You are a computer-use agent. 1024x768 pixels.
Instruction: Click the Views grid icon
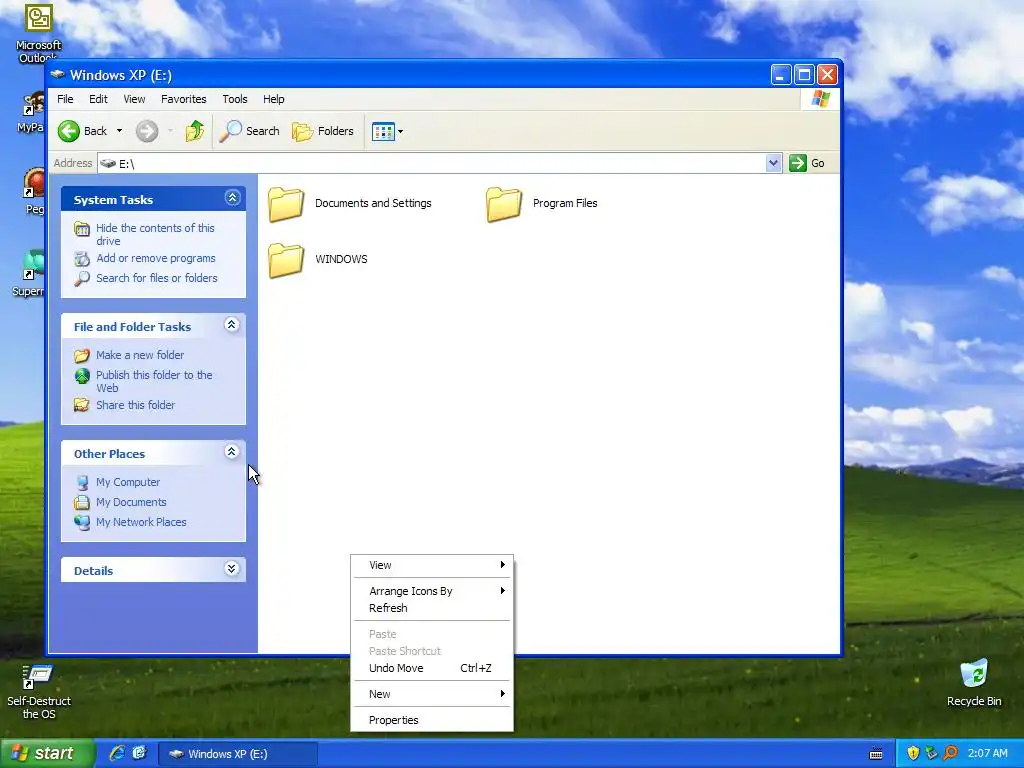pos(383,131)
